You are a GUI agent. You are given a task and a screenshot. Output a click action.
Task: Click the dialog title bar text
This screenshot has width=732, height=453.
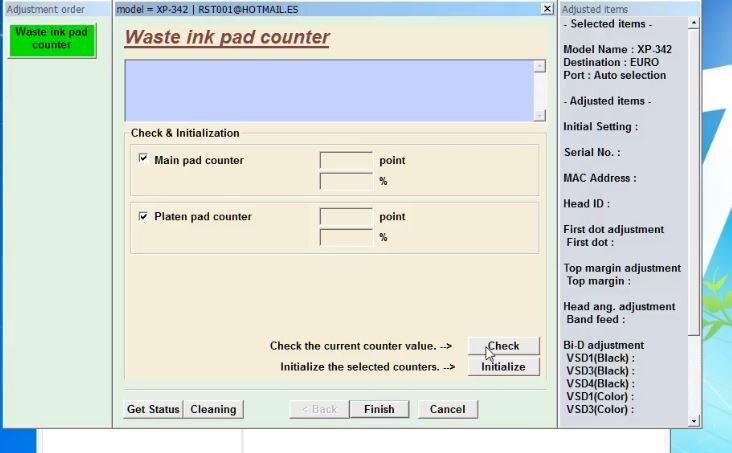click(x=207, y=9)
